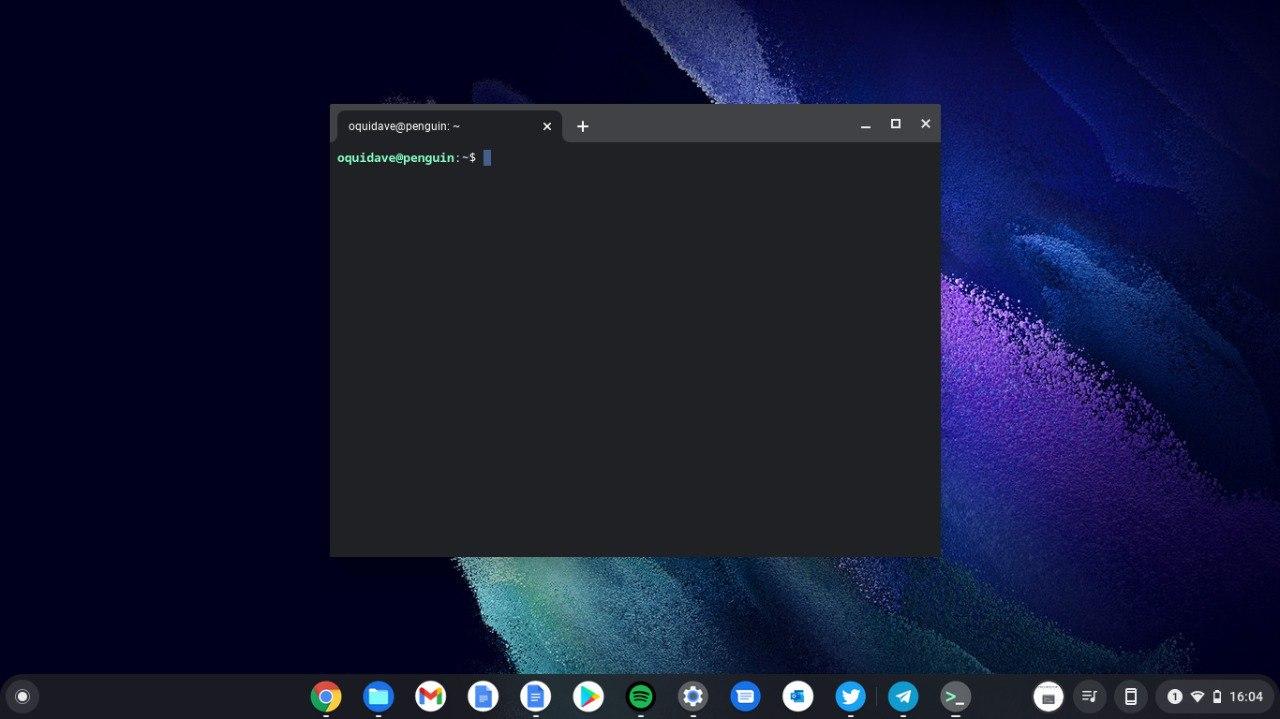Open the Phone Hub icon
1280x719 pixels.
tap(1131, 697)
